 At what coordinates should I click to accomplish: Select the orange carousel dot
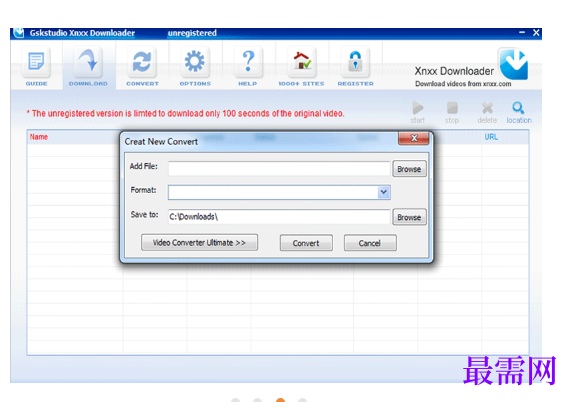tap(281, 400)
